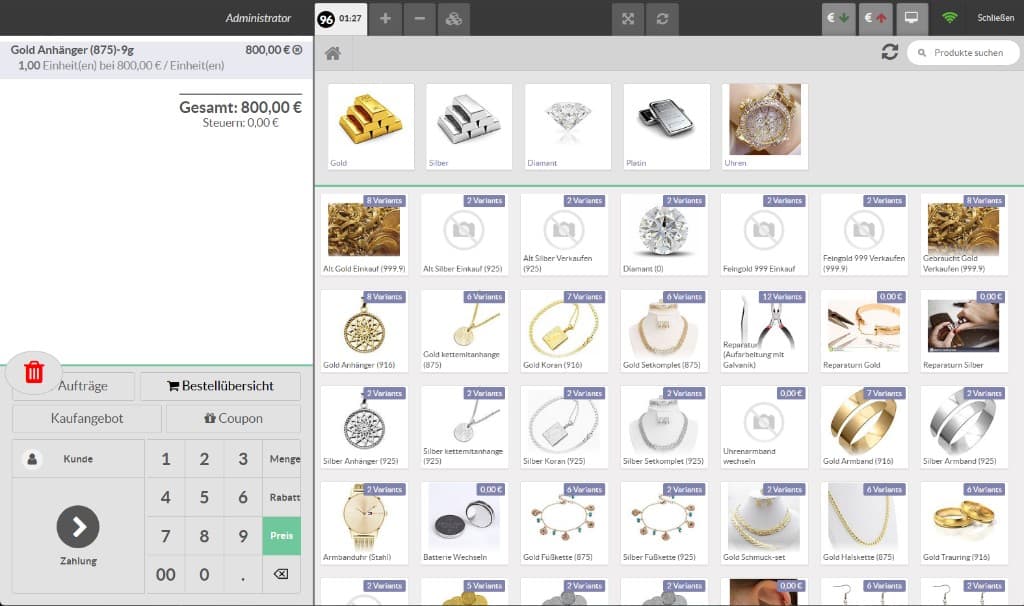Select product Gebraucht Gold Verkaufen

coord(964,234)
